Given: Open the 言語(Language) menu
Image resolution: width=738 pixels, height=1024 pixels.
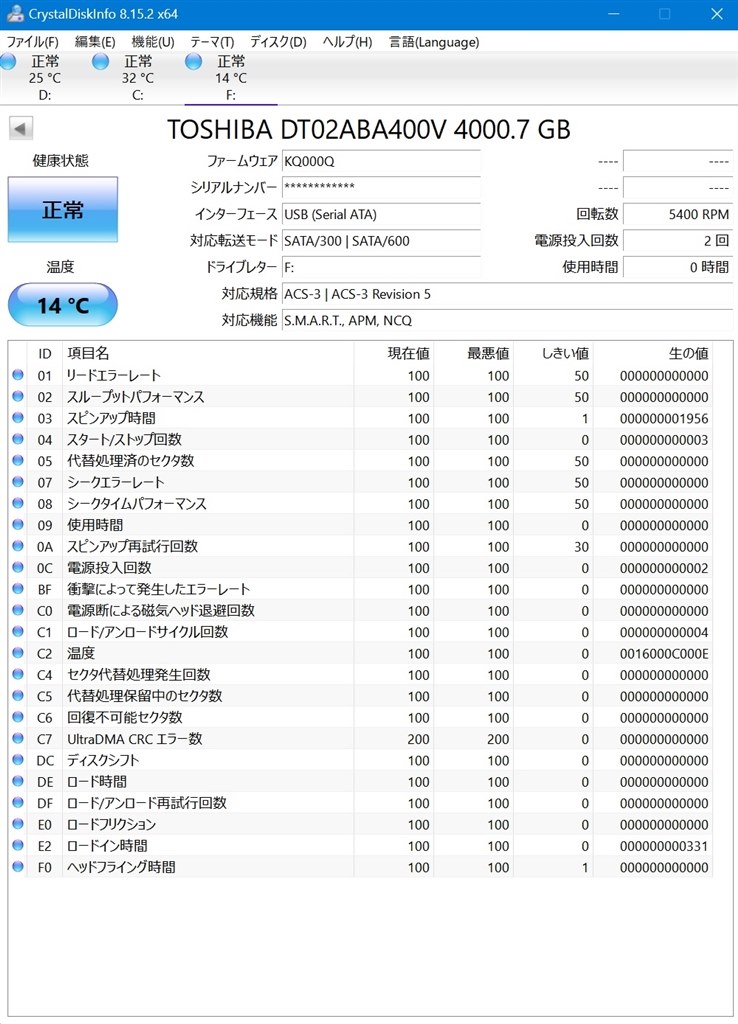Looking at the screenshot, I should point(434,42).
